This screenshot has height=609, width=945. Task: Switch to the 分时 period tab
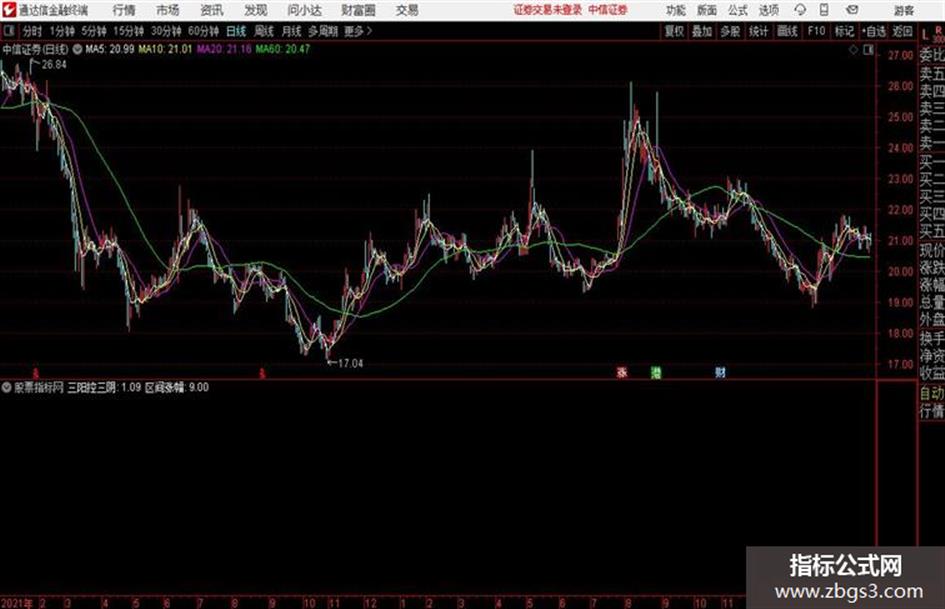coord(32,31)
